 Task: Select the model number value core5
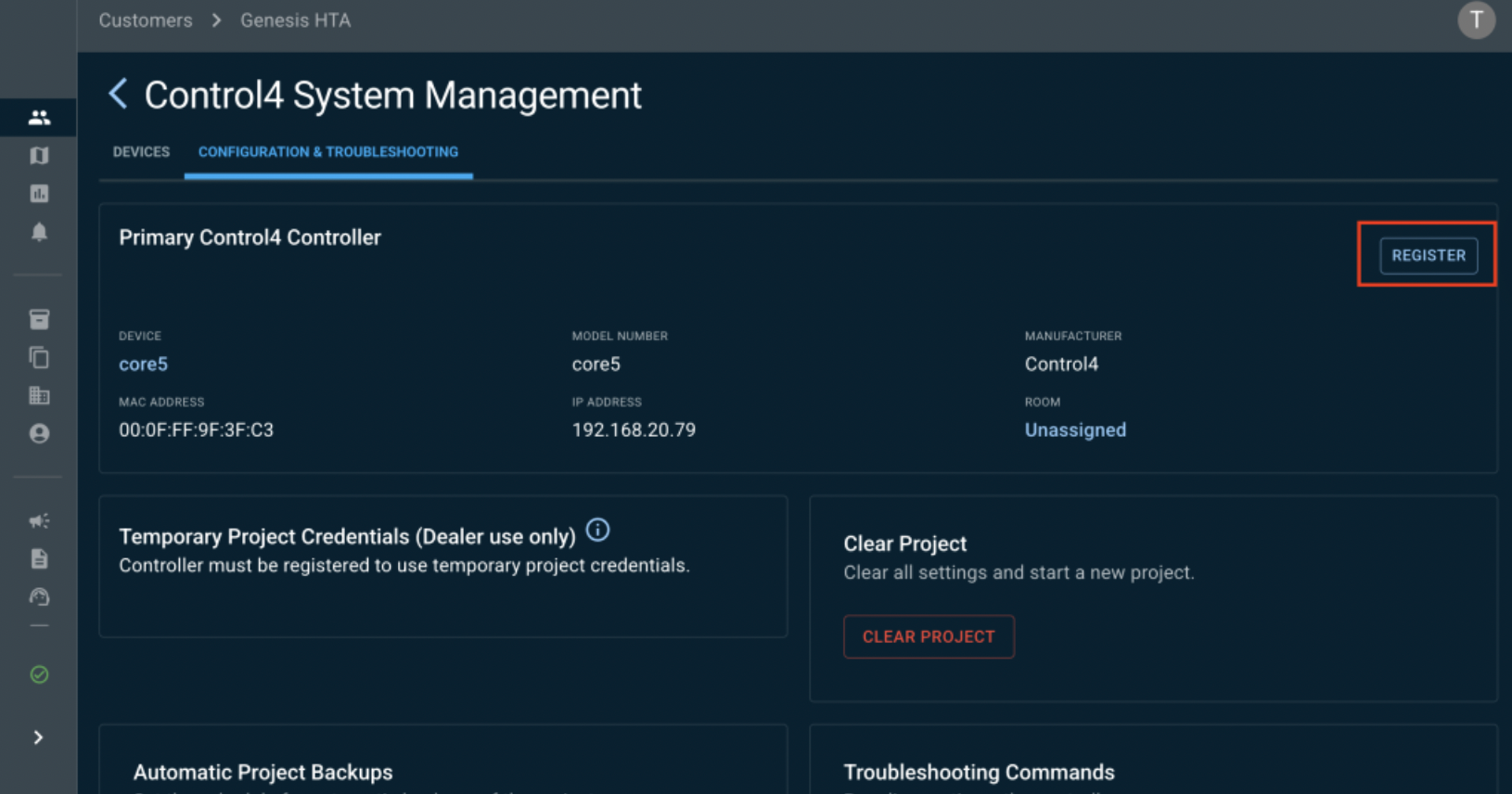tap(596, 365)
